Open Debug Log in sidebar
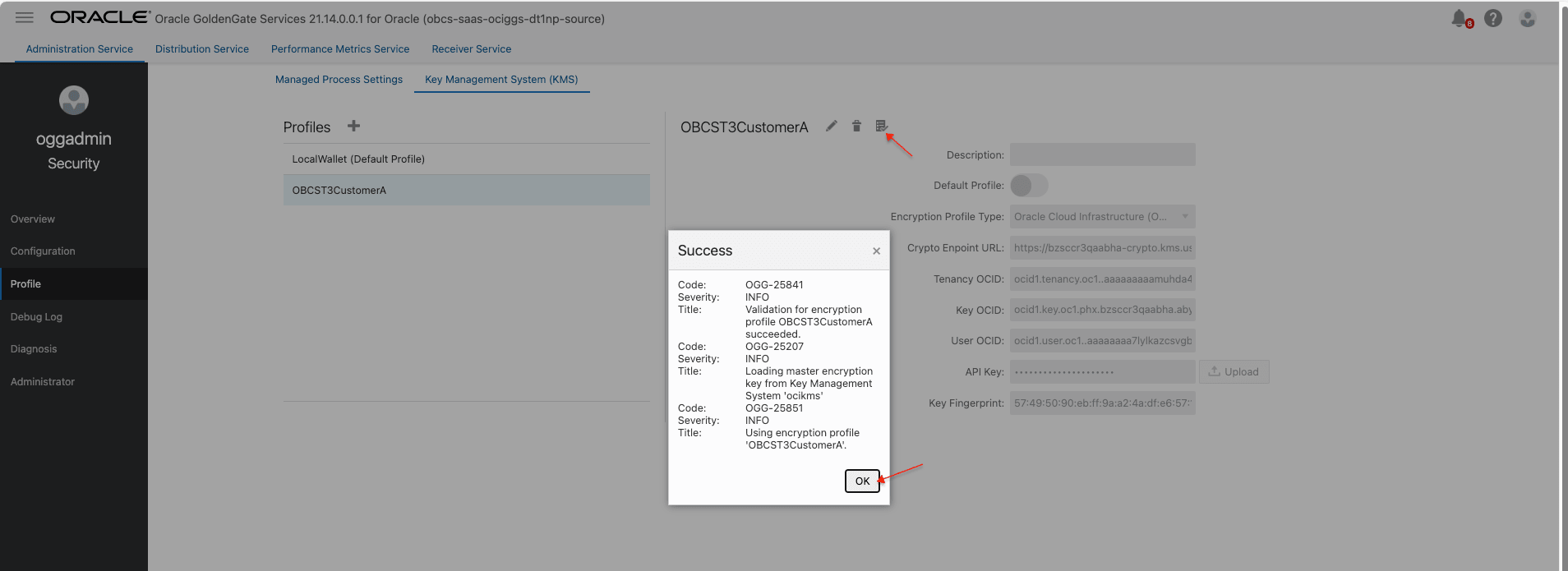1568x571 pixels. pyautogui.click(x=36, y=317)
